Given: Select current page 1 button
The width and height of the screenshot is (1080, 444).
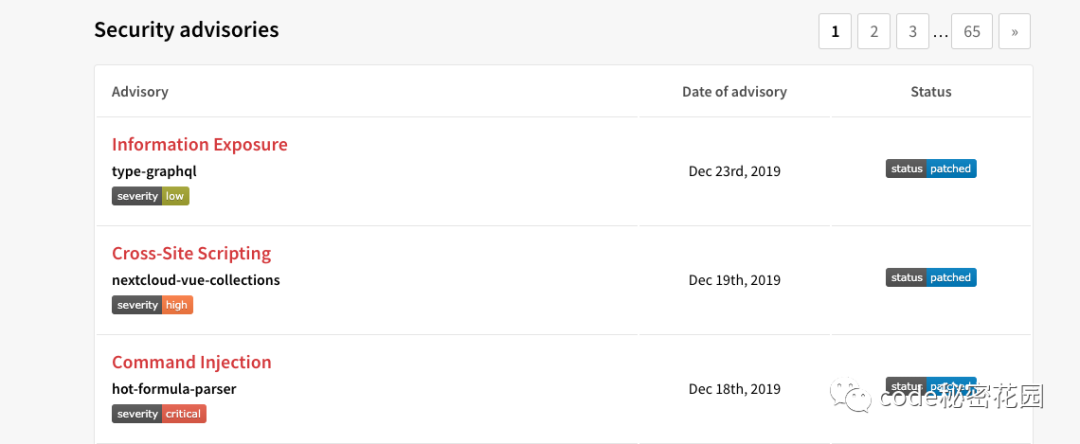Looking at the screenshot, I should pyautogui.click(x=835, y=31).
